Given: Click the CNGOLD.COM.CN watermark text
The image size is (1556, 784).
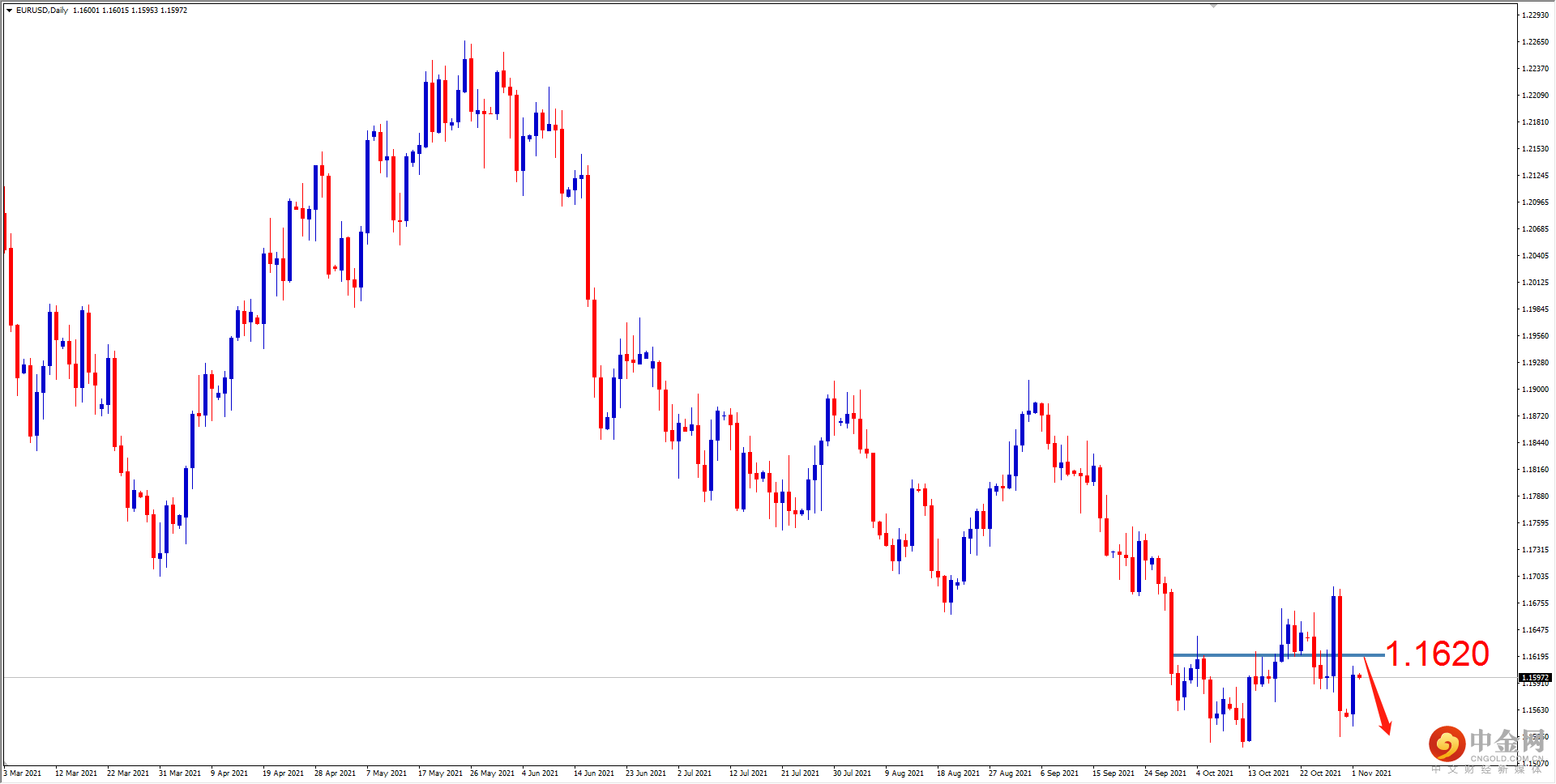Looking at the screenshot, I should [x=1506, y=760].
